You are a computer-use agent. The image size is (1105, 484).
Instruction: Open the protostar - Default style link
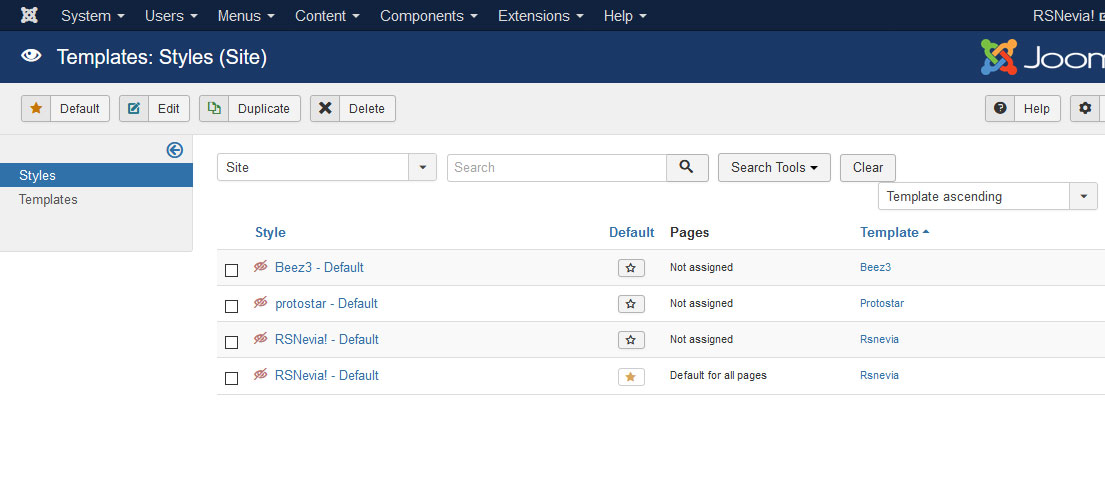click(326, 304)
